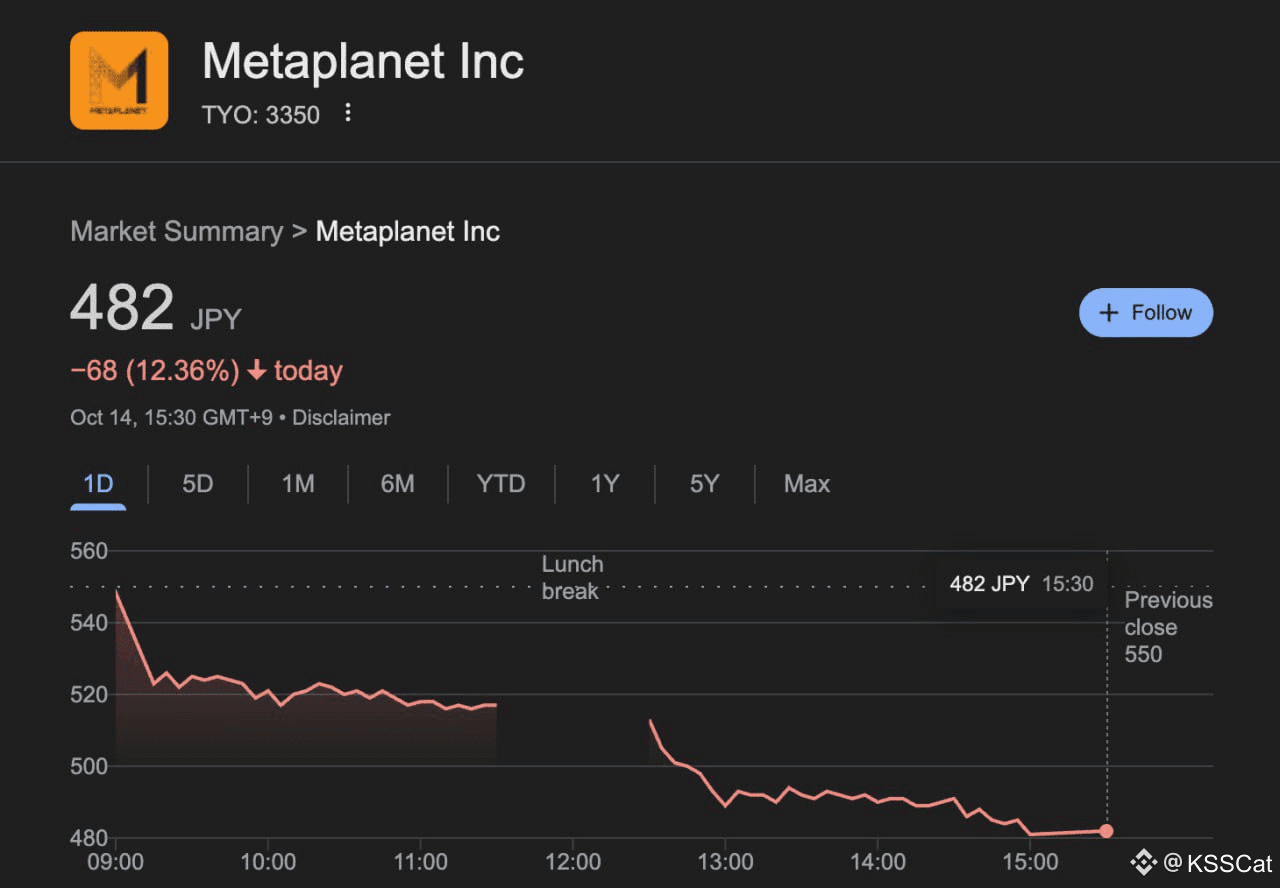Select the Max range tab
1280x888 pixels.
(806, 484)
